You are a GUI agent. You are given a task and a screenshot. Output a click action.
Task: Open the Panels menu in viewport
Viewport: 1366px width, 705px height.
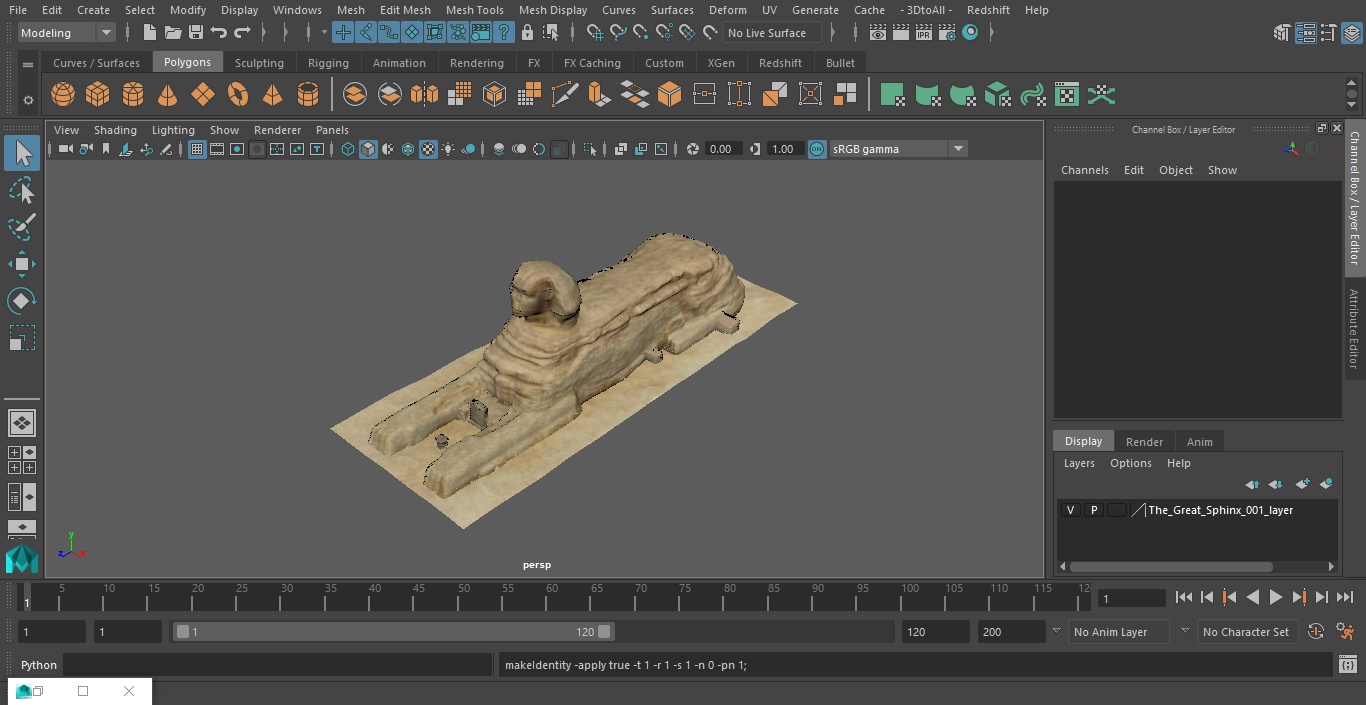[x=332, y=130]
